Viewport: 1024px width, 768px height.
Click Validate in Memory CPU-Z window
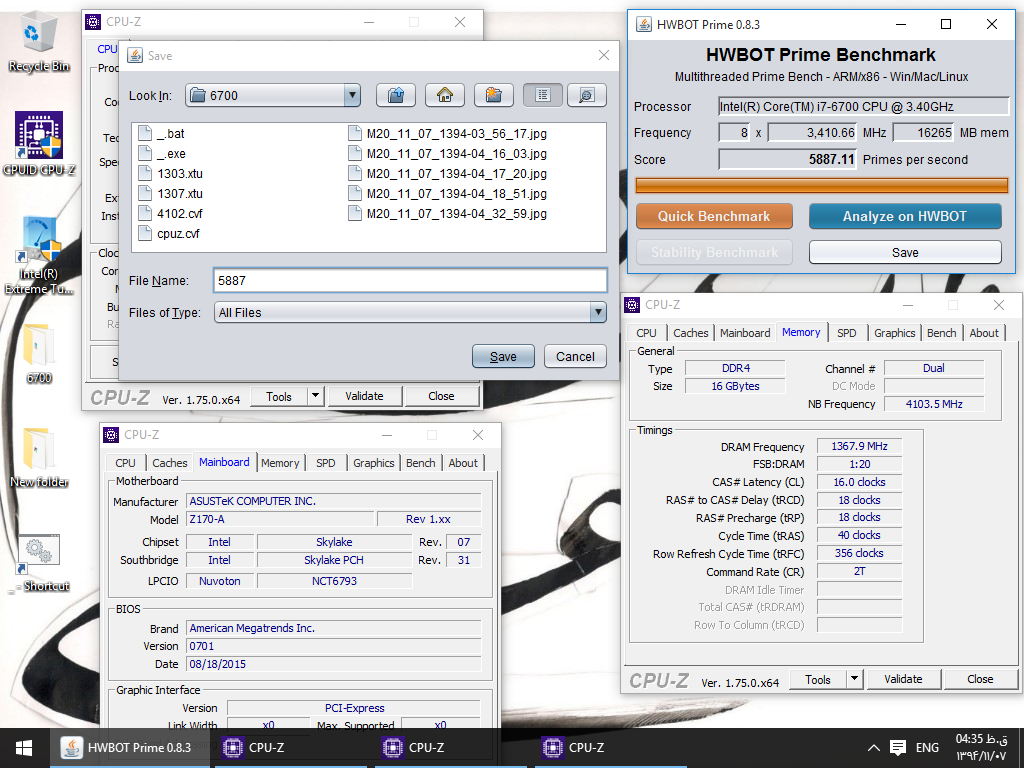pyautogui.click(x=903, y=679)
